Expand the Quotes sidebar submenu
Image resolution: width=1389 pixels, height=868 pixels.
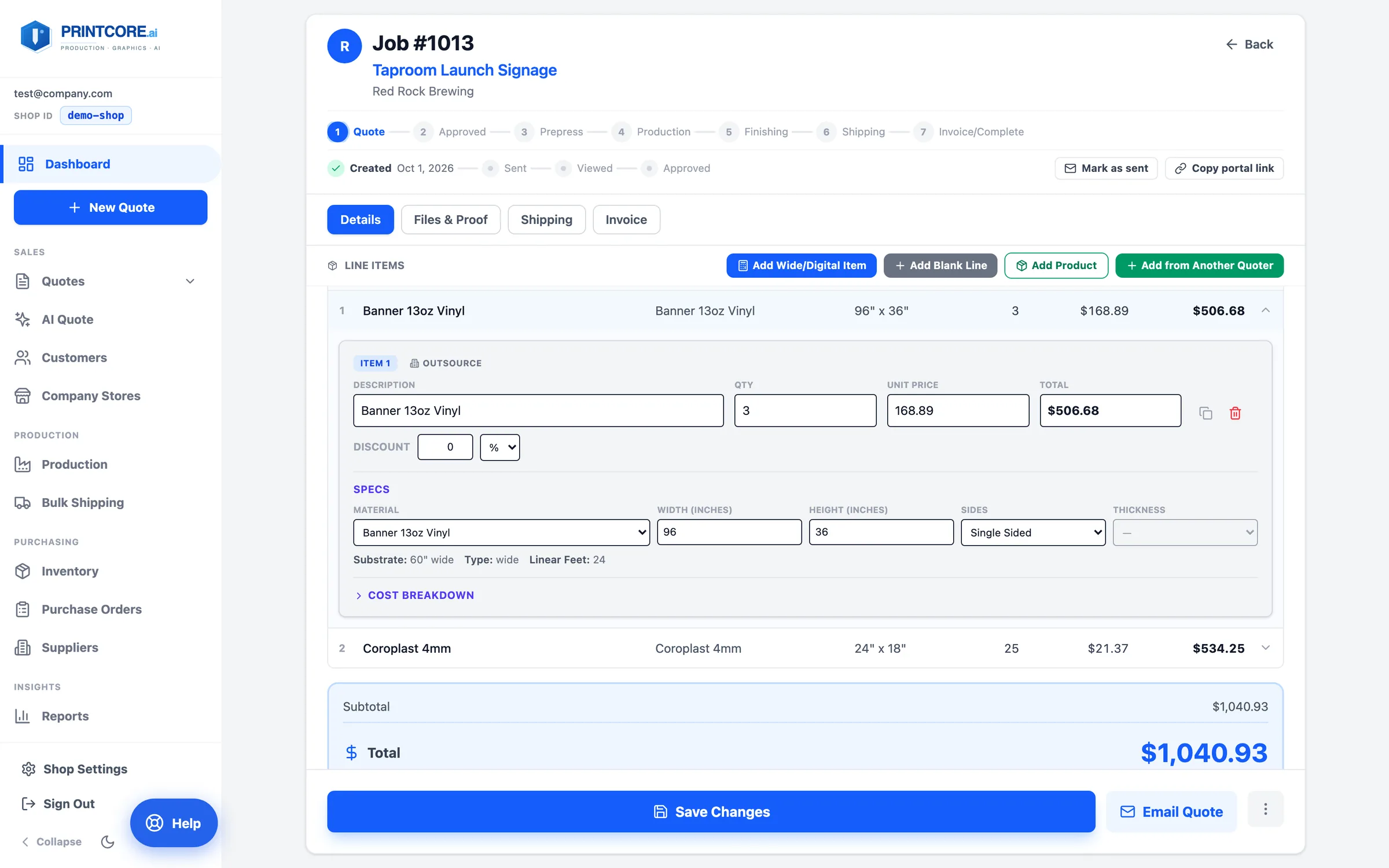coord(190,281)
